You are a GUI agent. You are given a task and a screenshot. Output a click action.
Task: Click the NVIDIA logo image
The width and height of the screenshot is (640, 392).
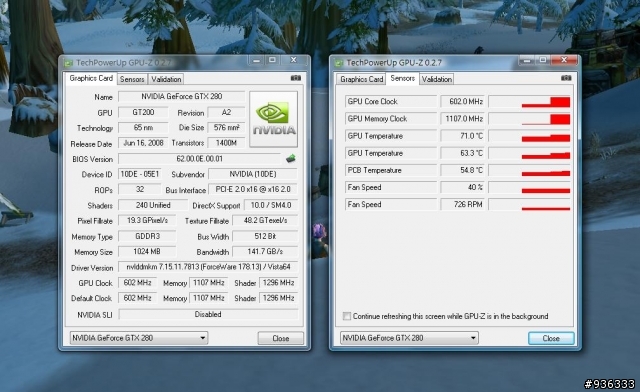click(x=273, y=119)
